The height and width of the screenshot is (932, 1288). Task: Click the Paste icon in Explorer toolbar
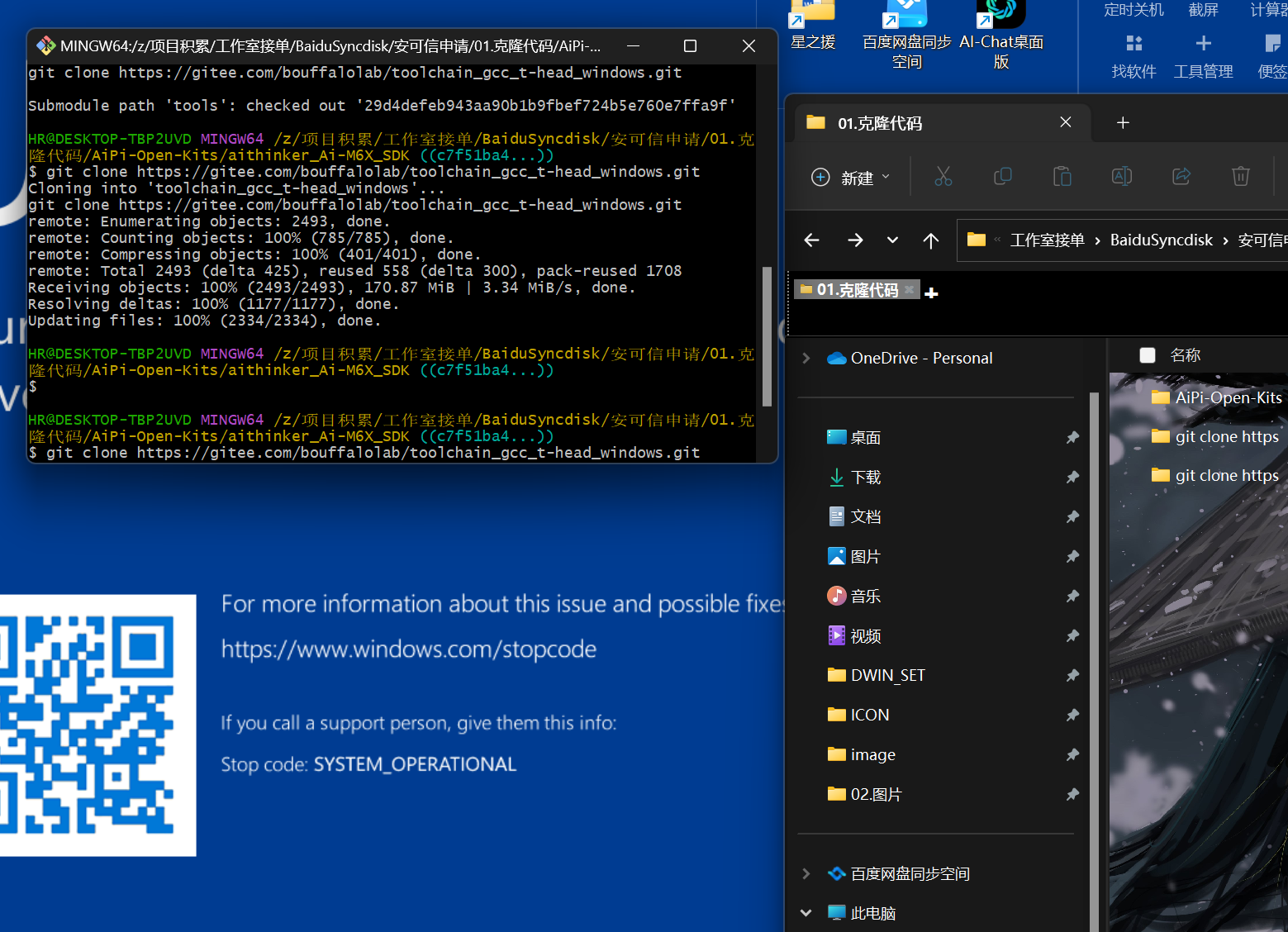(1062, 176)
